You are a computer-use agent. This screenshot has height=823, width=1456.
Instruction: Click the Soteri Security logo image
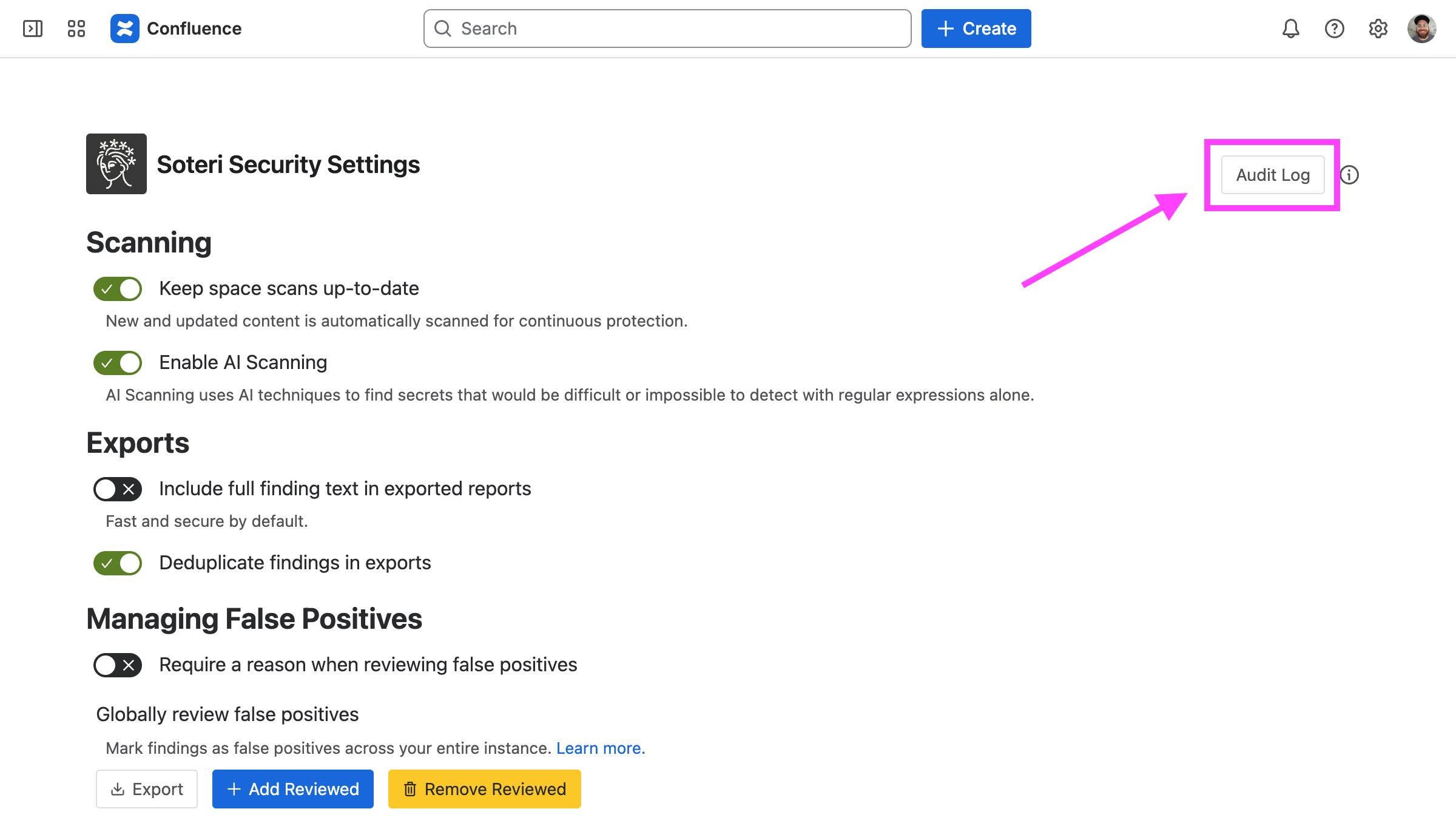[116, 164]
